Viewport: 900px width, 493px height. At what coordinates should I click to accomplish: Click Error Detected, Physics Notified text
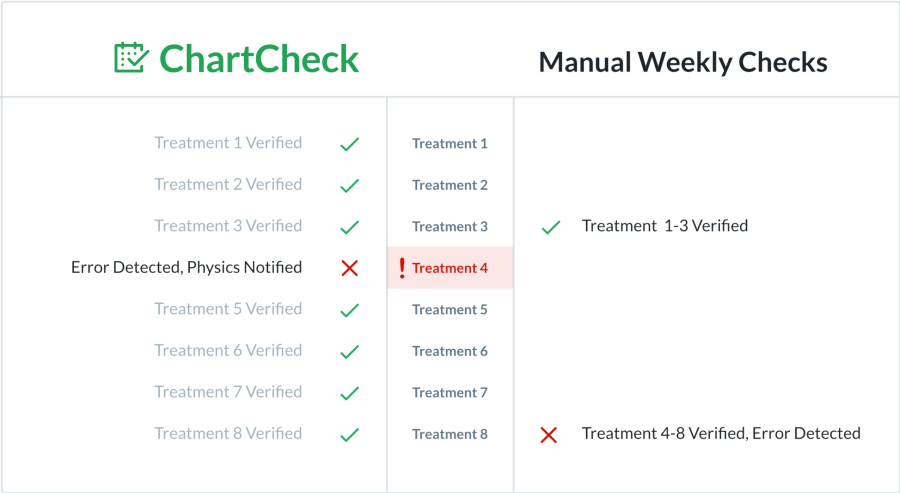187,267
